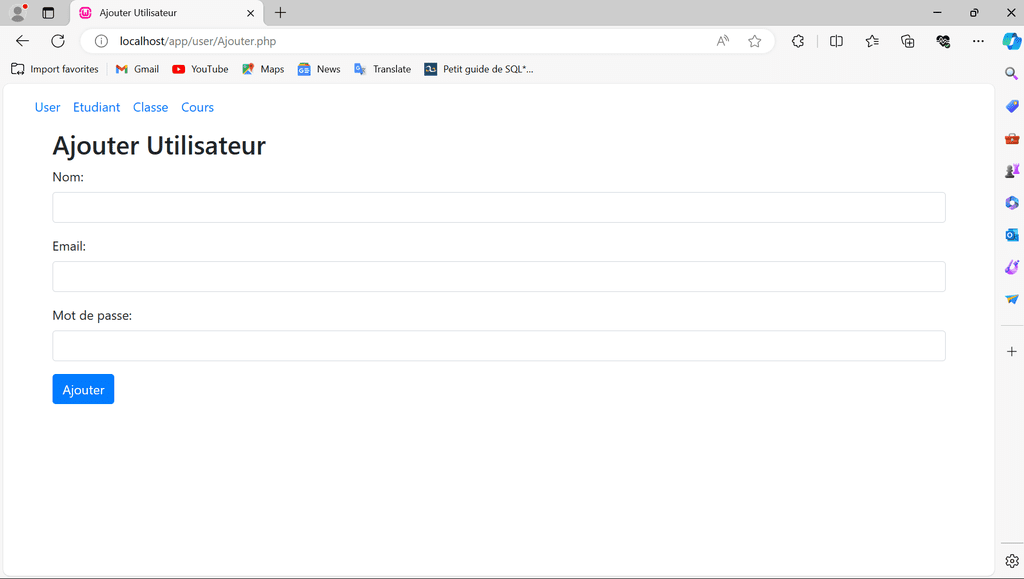Open Petit guide de SQL bookmark
Image resolution: width=1024 pixels, height=579 pixels.
coord(479,69)
